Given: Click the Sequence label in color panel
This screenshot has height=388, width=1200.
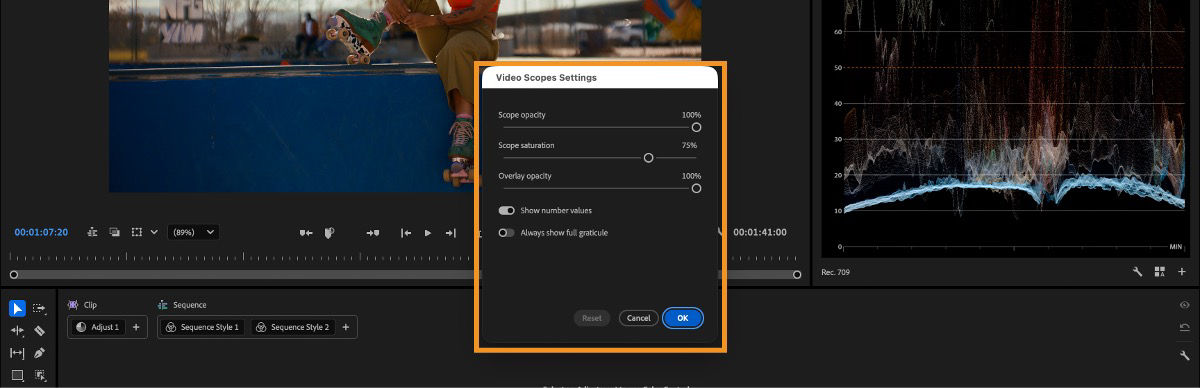Looking at the screenshot, I should pyautogui.click(x=190, y=305).
